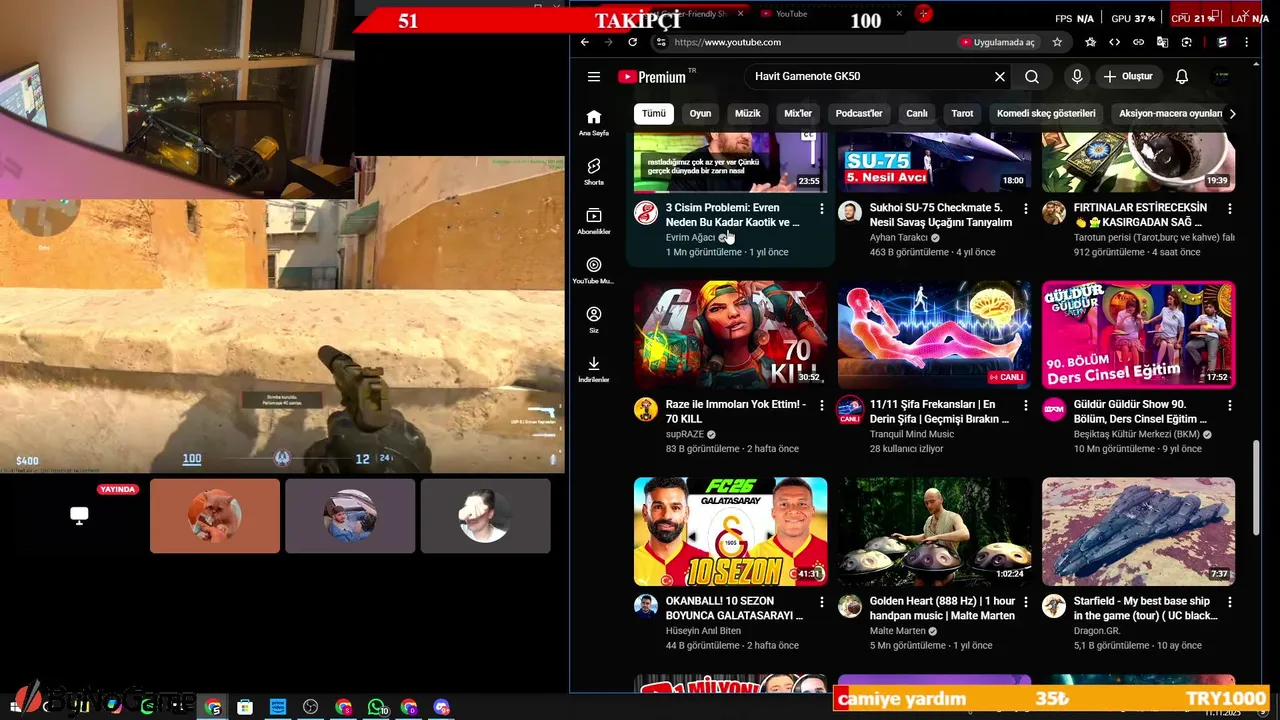Click the Uygulamada aç button
This screenshot has width=1280, height=720.
[x=997, y=42]
